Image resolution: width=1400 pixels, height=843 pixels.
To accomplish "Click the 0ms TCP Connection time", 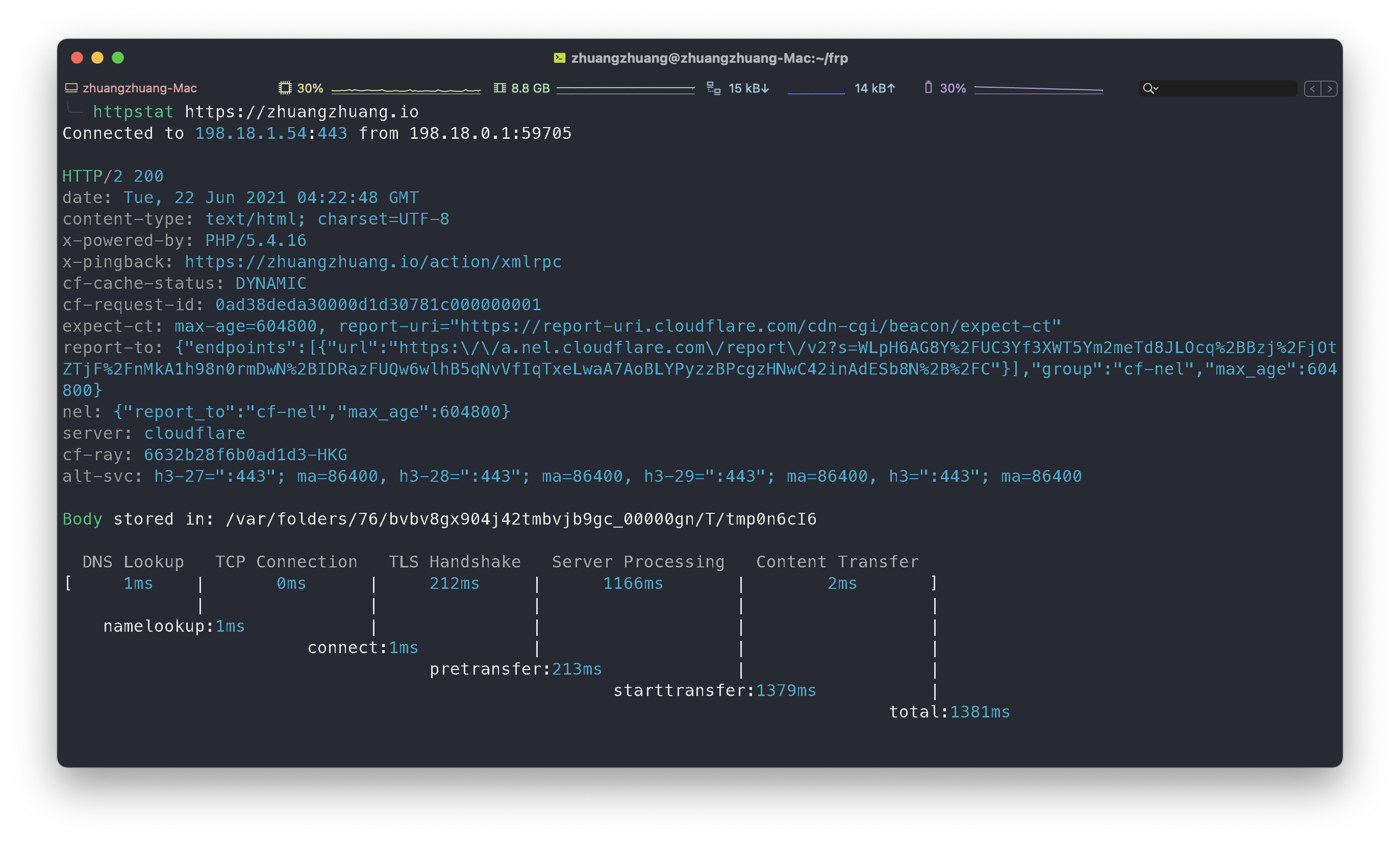I will [291, 583].
